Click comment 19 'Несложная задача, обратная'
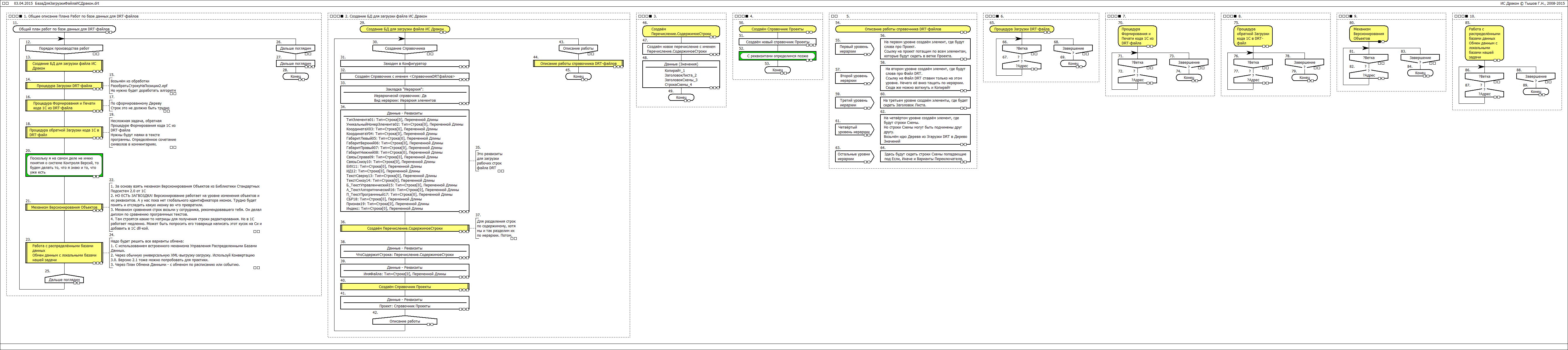1568x350 pixels. [x=143, y=132]
